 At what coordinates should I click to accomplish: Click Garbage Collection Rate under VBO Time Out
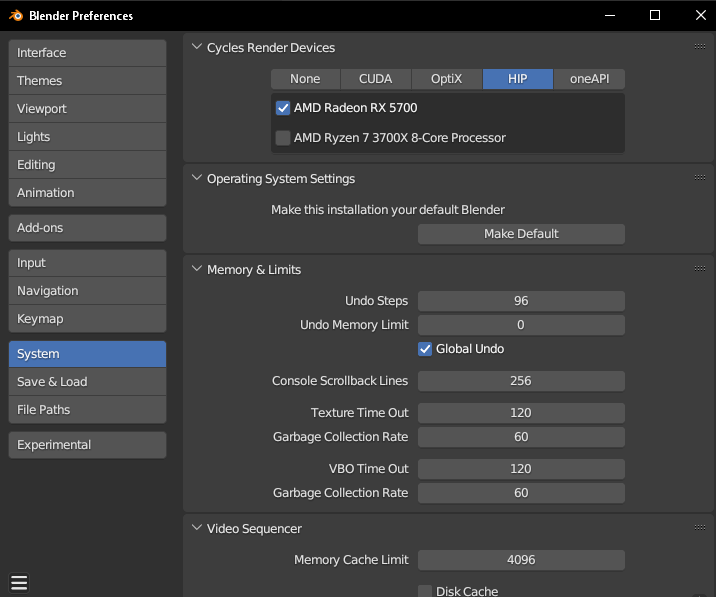[521, 493]
